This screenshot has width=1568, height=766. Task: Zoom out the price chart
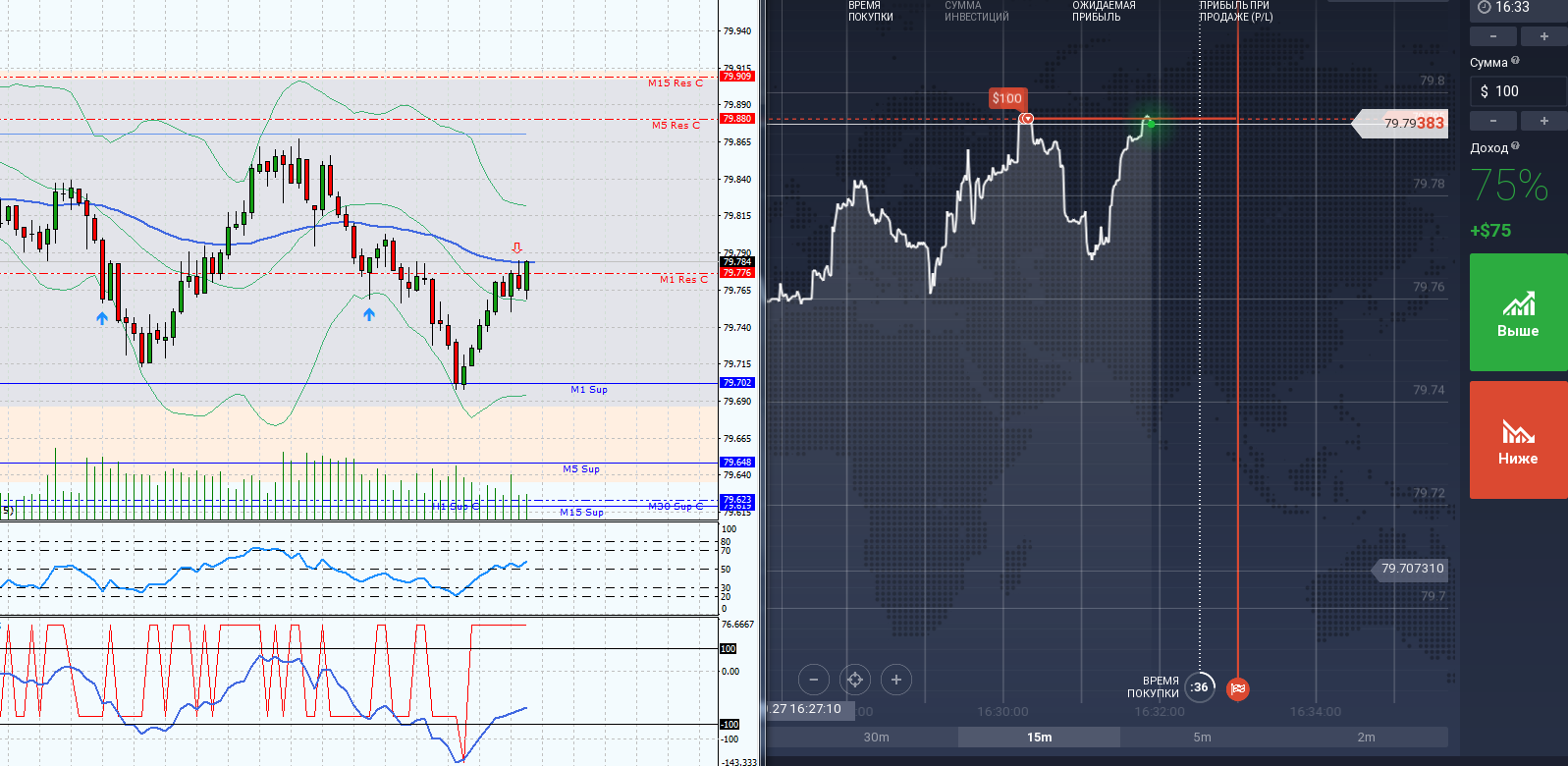click(813, 680)
